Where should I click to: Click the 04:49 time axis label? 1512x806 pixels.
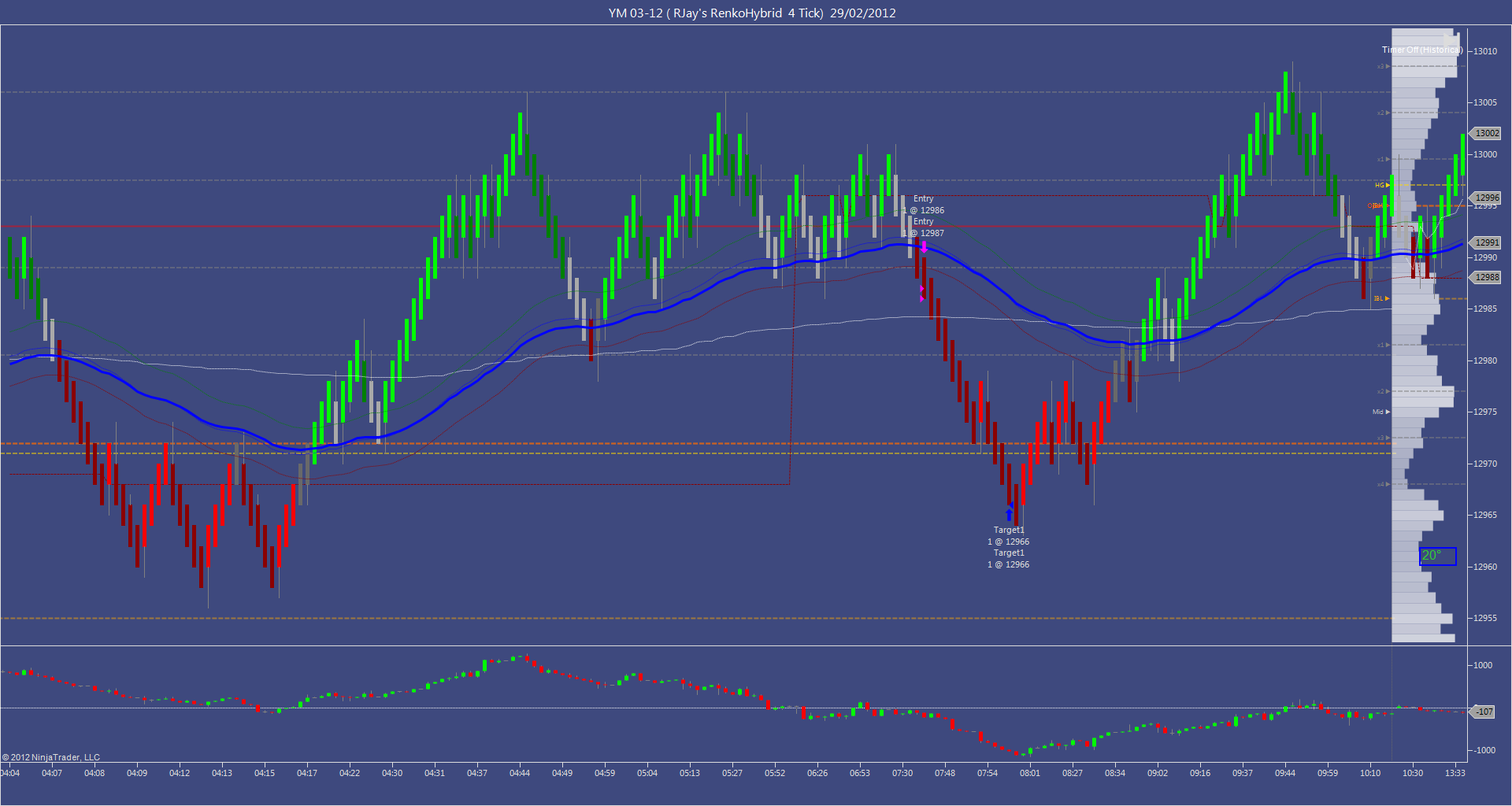[x=562, y=773]
